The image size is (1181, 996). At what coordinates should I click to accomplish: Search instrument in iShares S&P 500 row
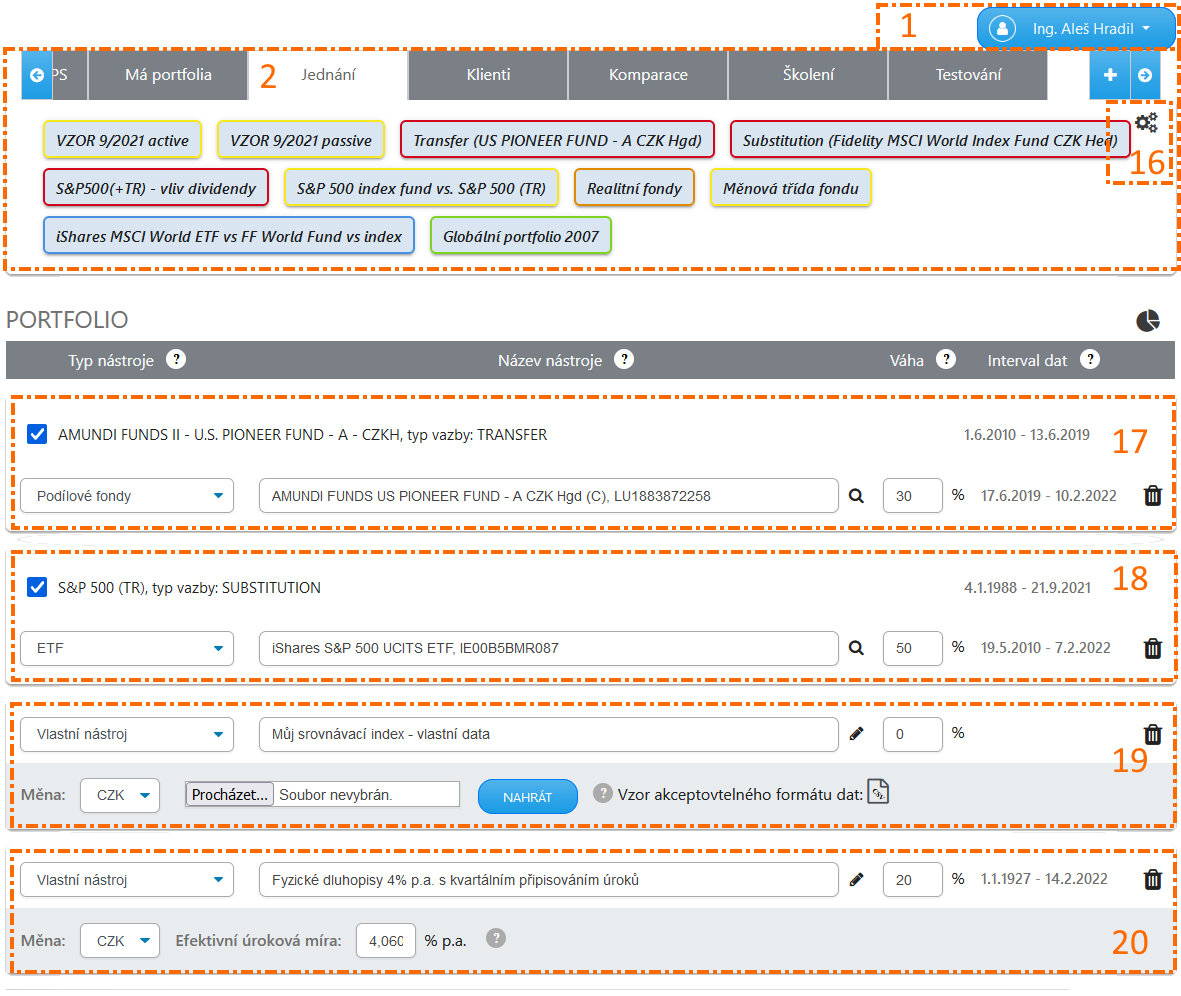[x=856, y=648]
